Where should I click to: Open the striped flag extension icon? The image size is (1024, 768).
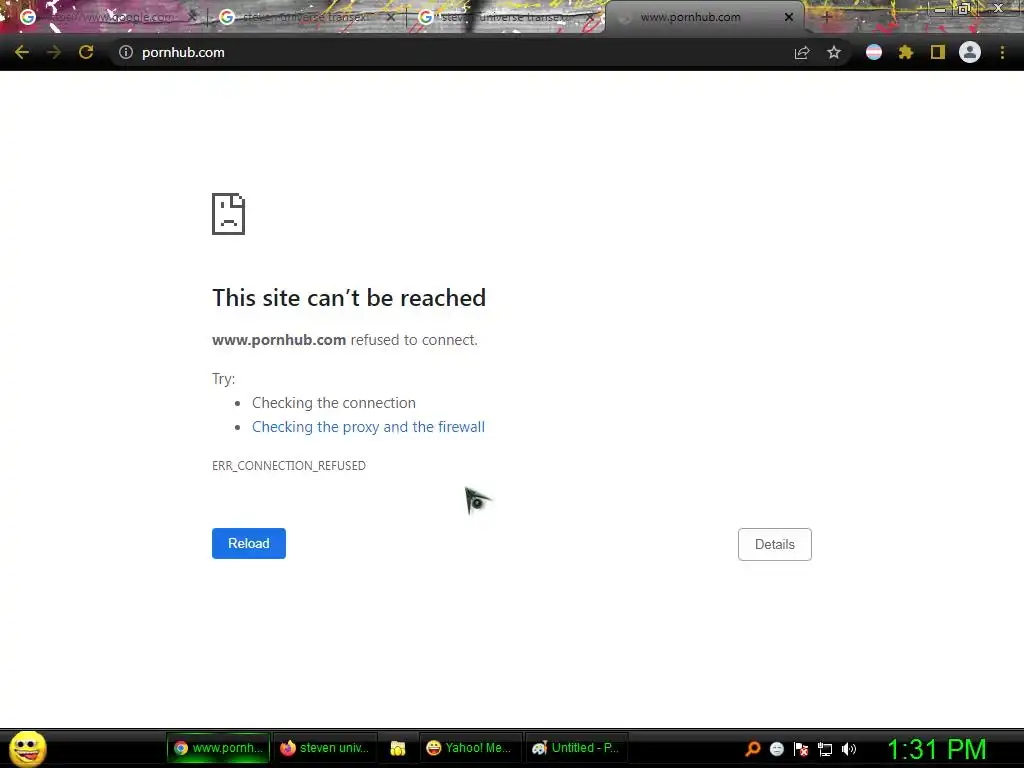pos(874,52)
